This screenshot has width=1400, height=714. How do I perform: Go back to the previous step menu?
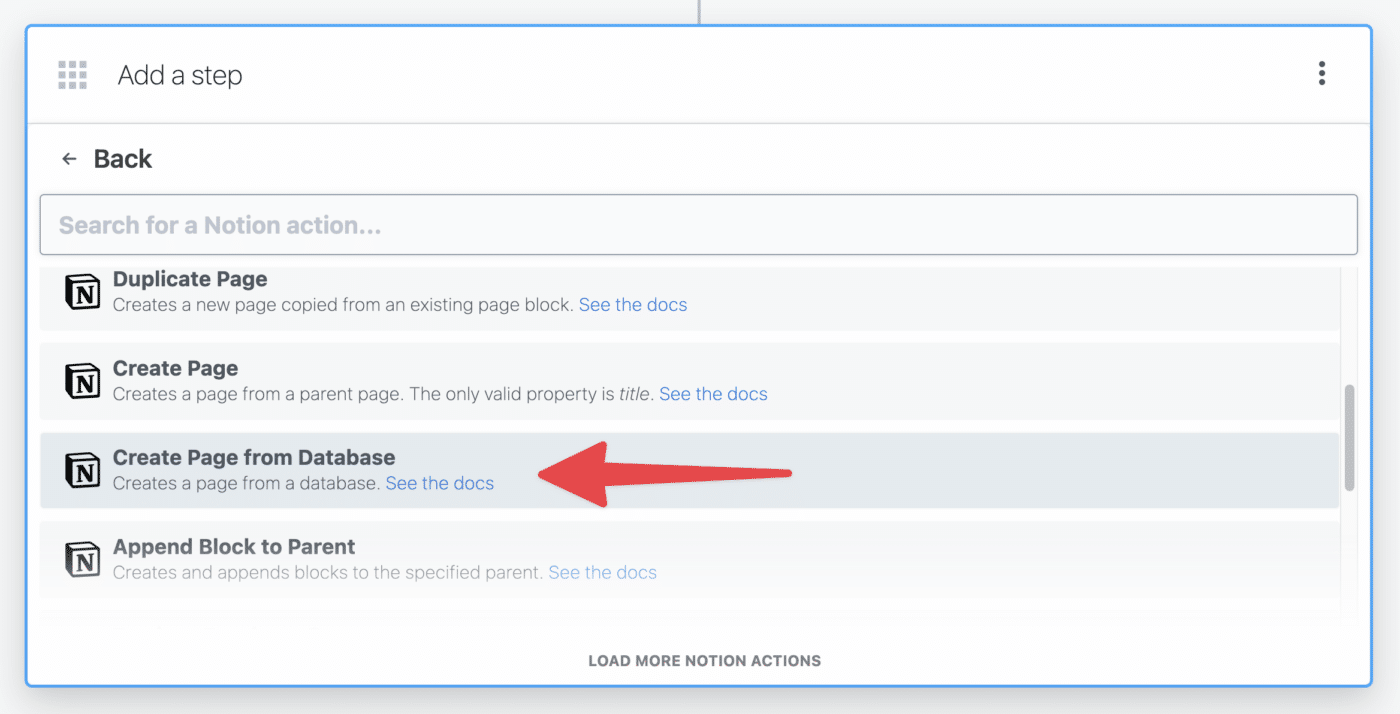(107, 159)
